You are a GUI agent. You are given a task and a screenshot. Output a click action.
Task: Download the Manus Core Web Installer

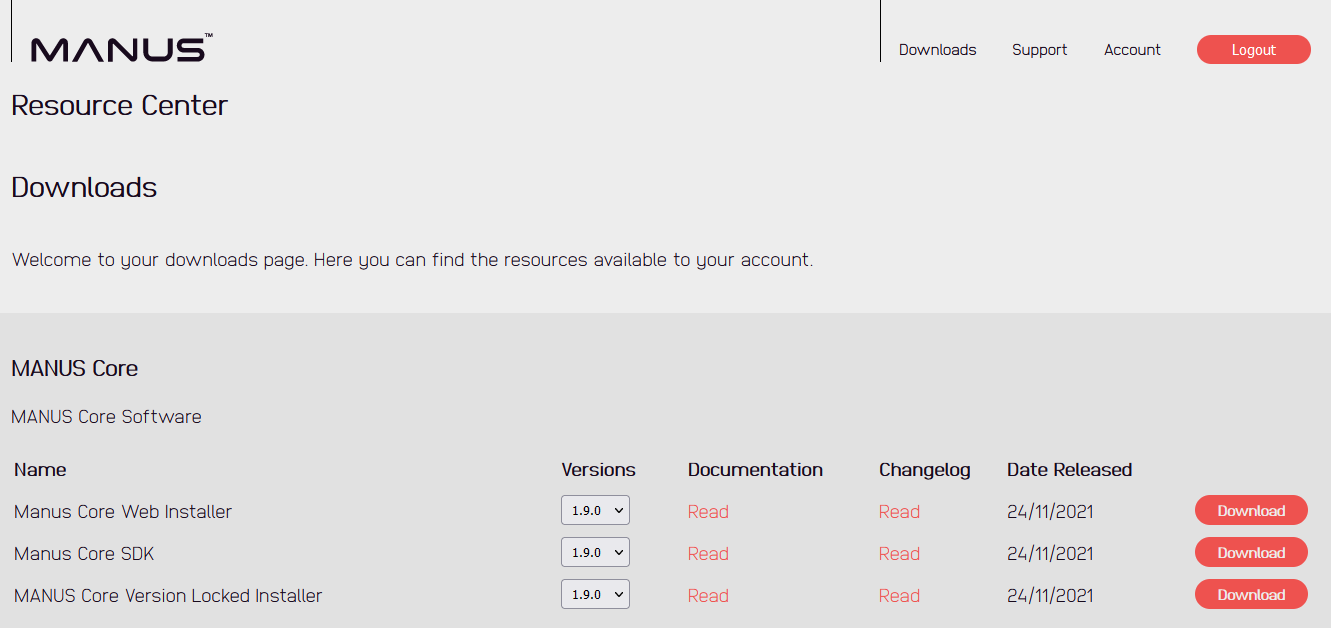click(1251, 510)
